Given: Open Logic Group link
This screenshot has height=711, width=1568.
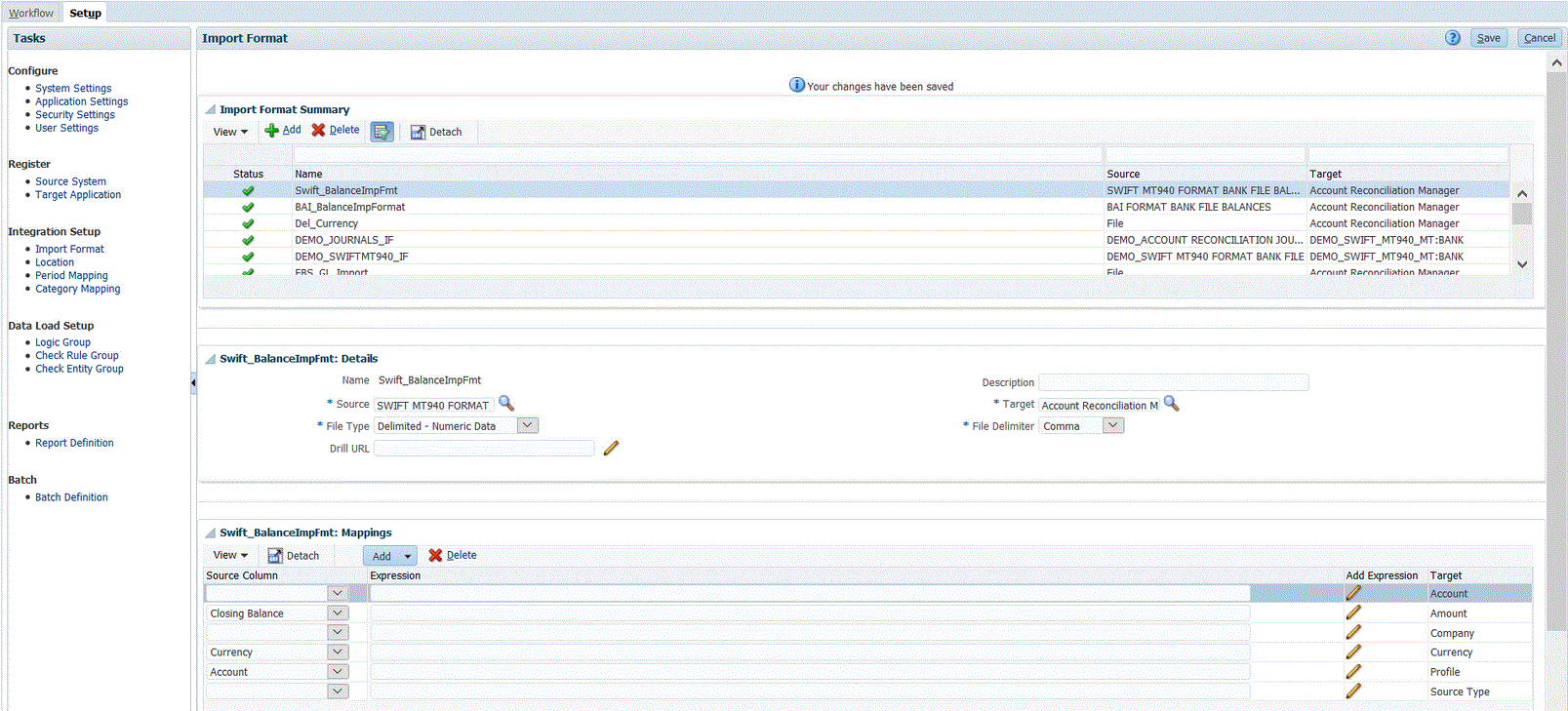Looking at the screenshot, I should click(x=62, y=342).
